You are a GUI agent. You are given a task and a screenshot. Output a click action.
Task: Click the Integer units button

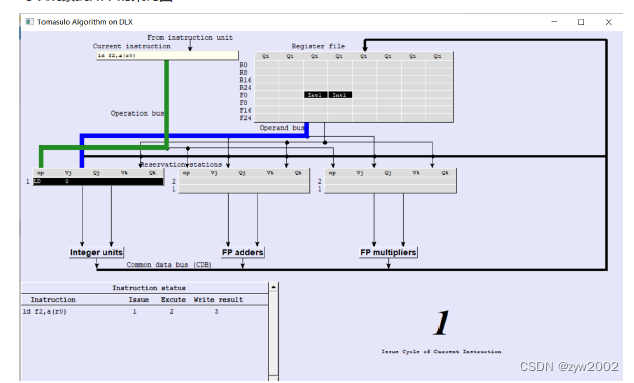[x=96, y=252]
